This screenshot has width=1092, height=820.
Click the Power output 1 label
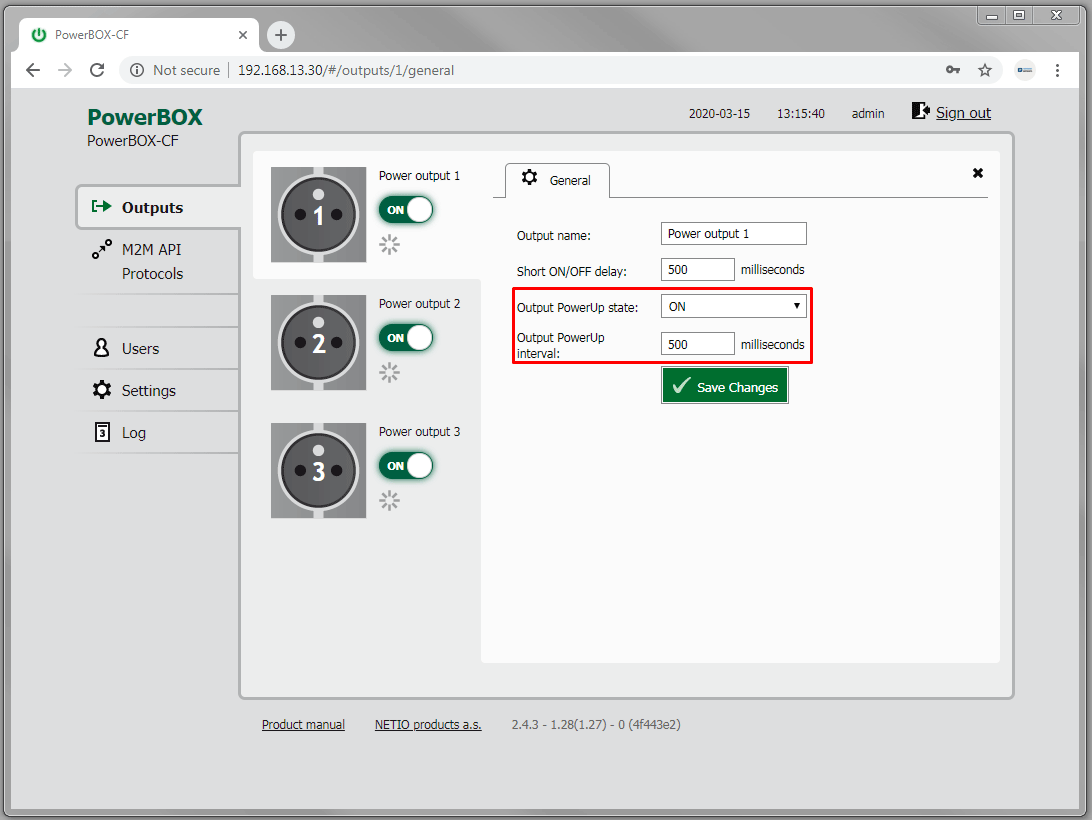pos(419,176)
